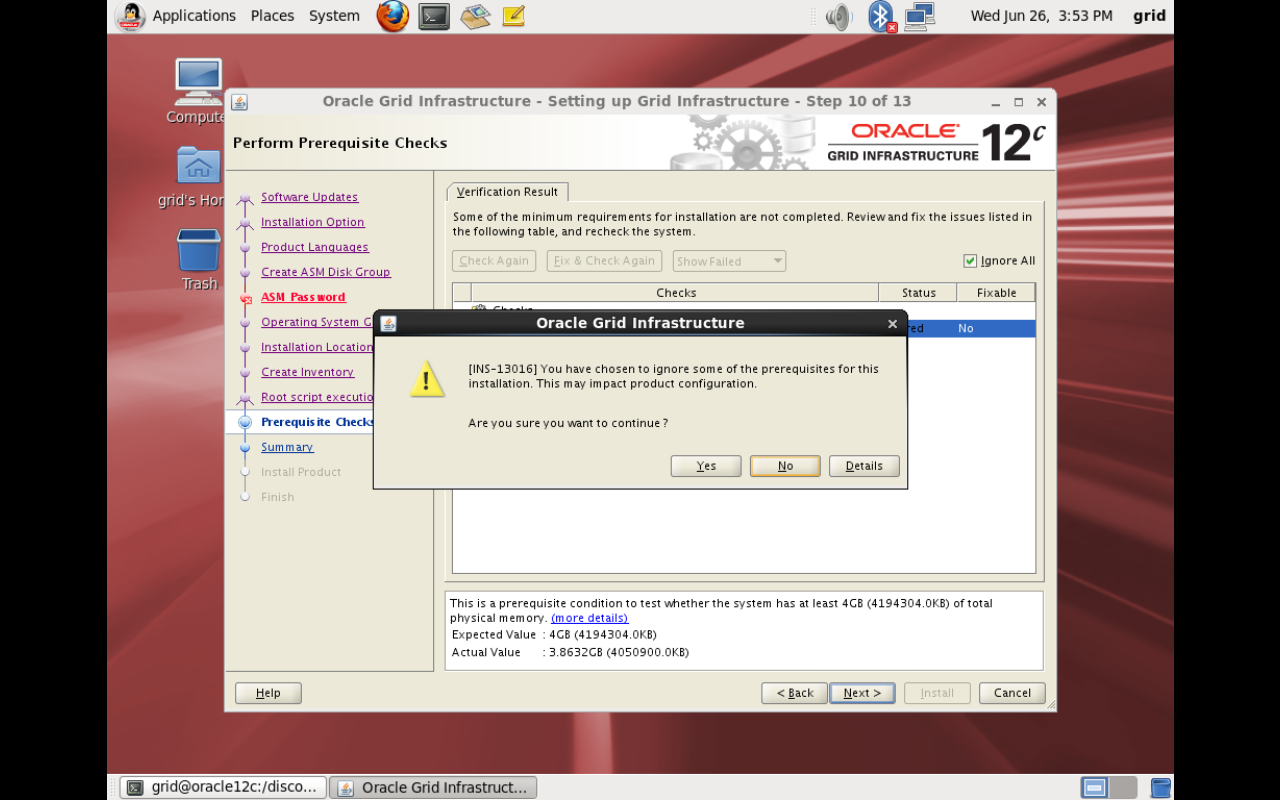Open the grid user menu
Image resolution: width=1280 pixels, height=800 pixels.
(1149, 16)
